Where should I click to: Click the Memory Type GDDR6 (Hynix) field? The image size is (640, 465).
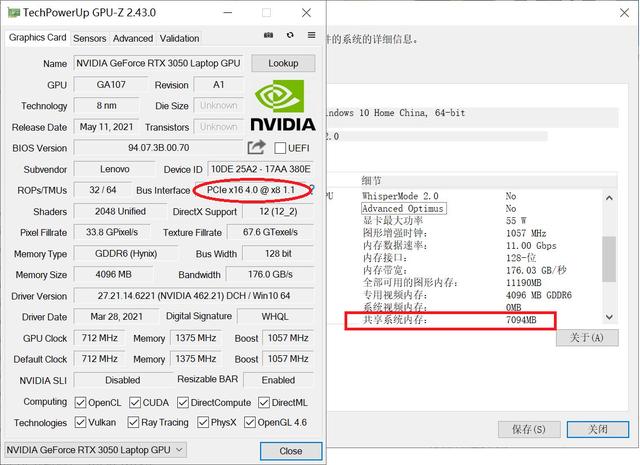click(126, 254)
